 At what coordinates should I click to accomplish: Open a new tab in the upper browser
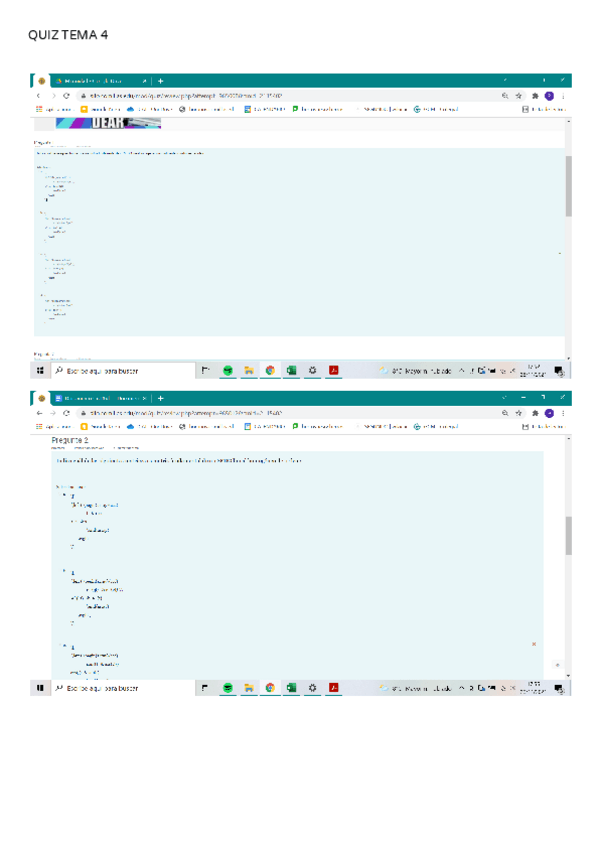[161, 81]
